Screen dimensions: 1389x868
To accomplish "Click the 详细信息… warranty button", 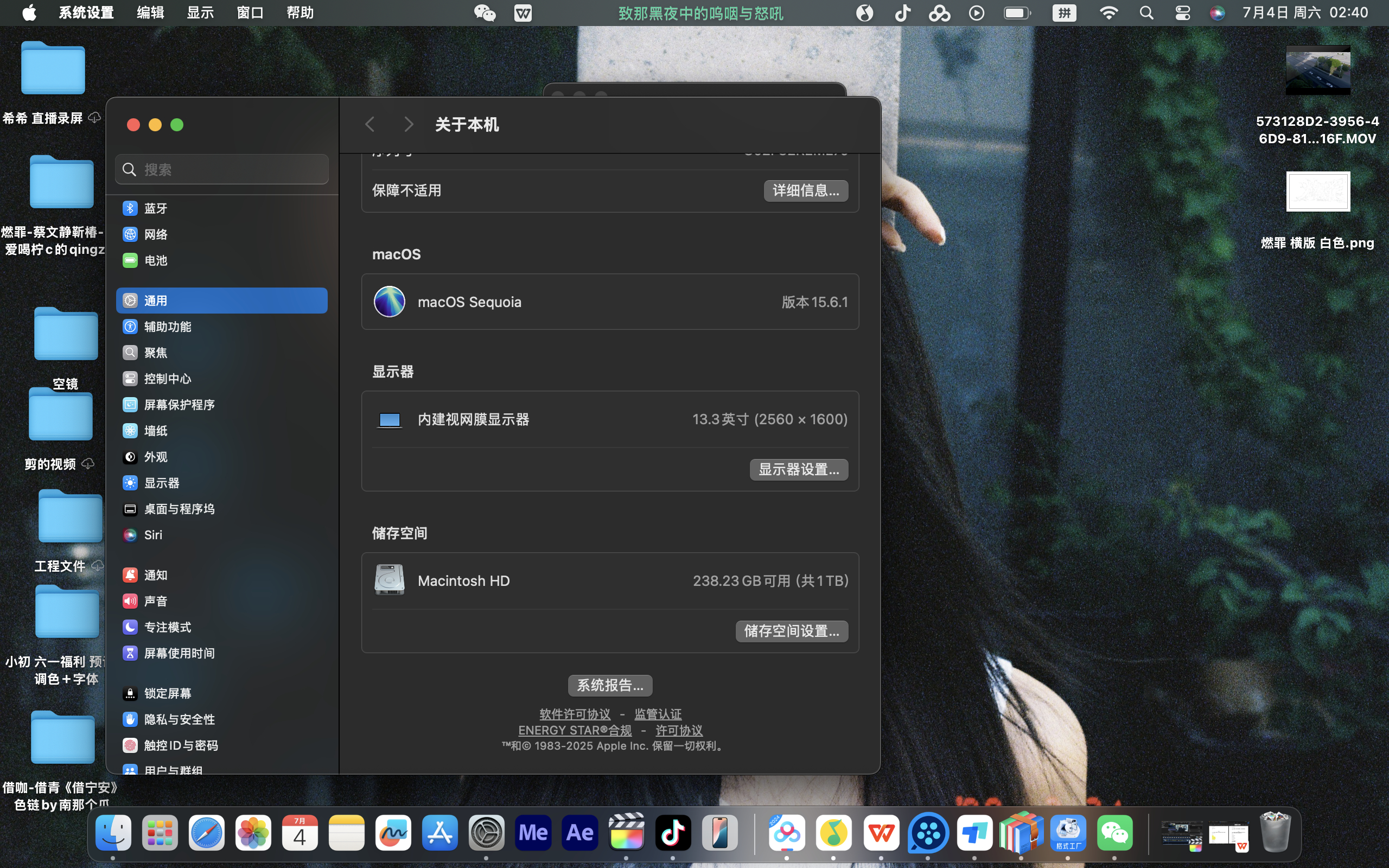I will click(x=806, y=190).
